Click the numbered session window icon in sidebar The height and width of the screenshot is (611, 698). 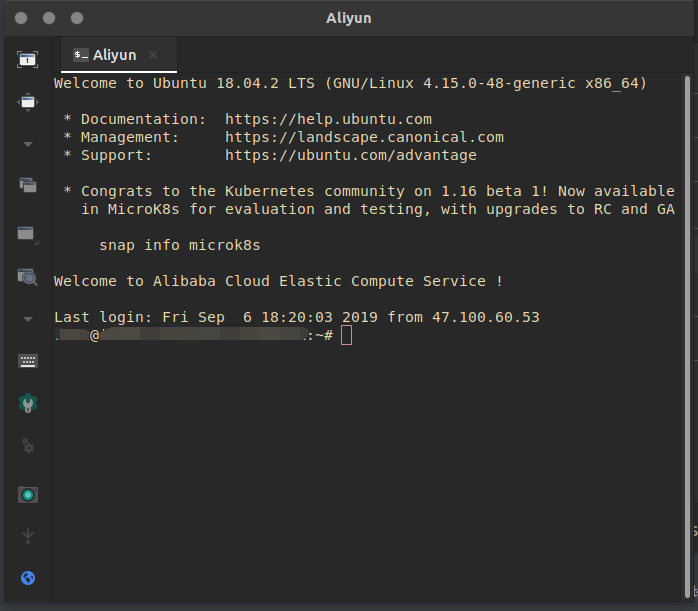[28, 59]
